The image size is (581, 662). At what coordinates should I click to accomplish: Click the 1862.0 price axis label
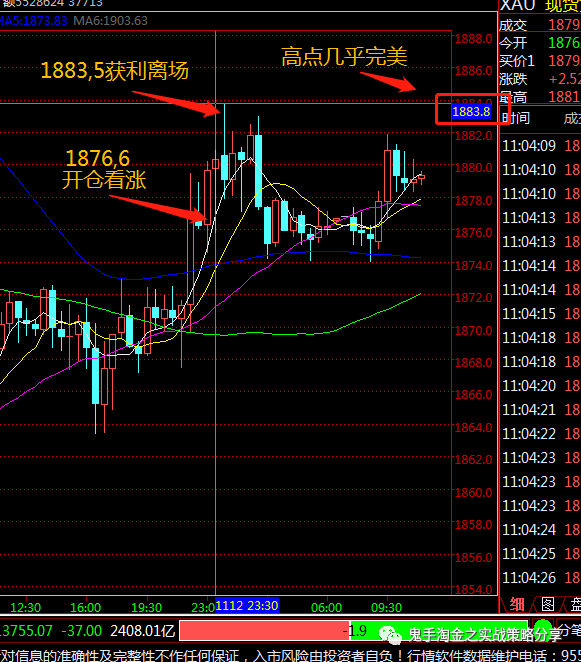point(473,459)
